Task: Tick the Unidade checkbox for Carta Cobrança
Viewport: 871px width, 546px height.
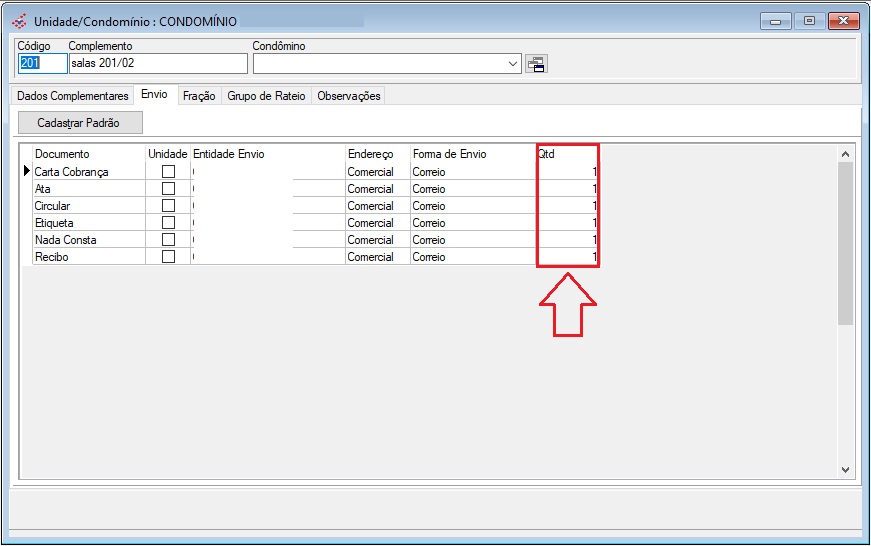Action: [168, 172]
